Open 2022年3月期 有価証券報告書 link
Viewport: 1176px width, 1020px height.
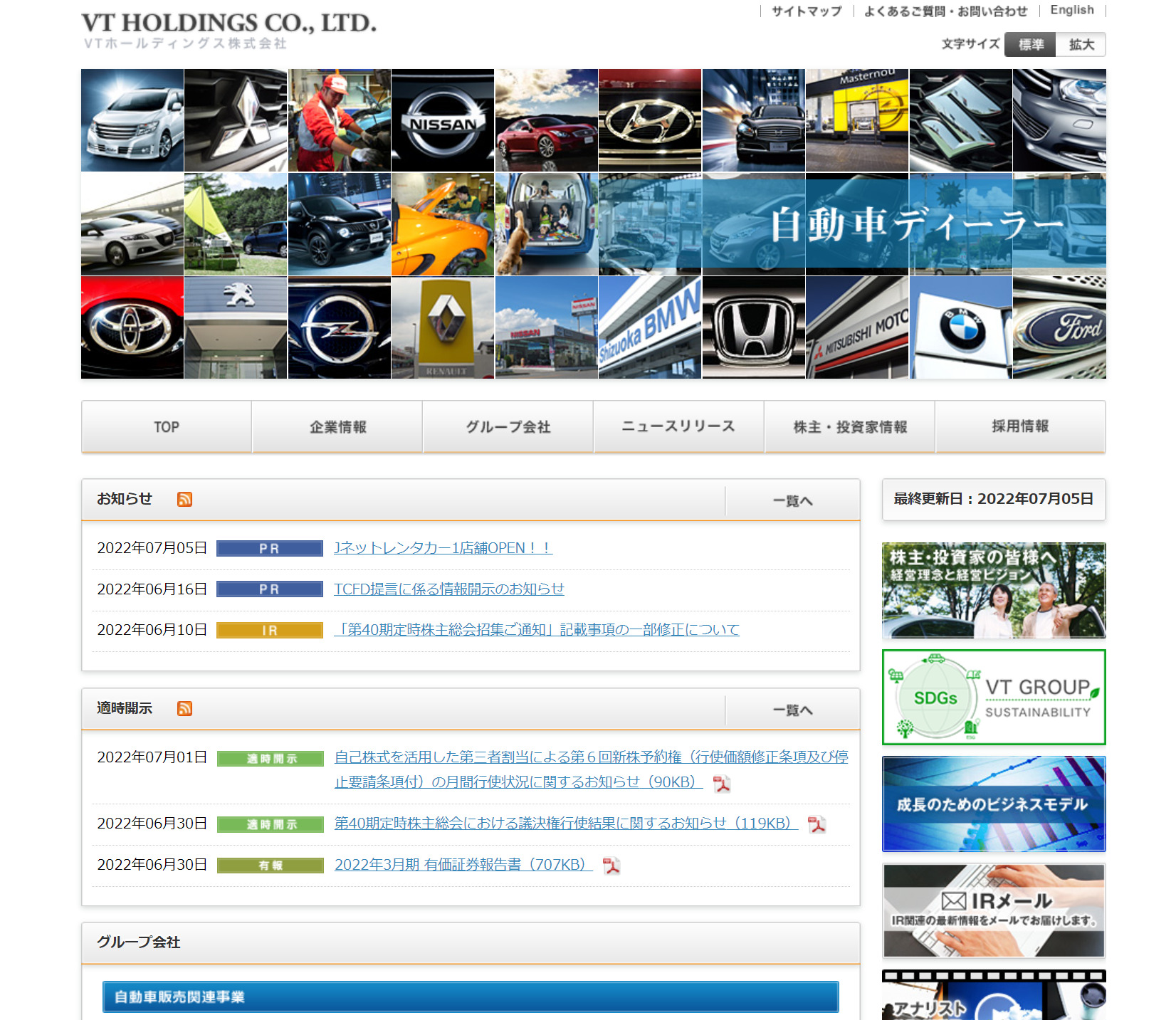463,865
